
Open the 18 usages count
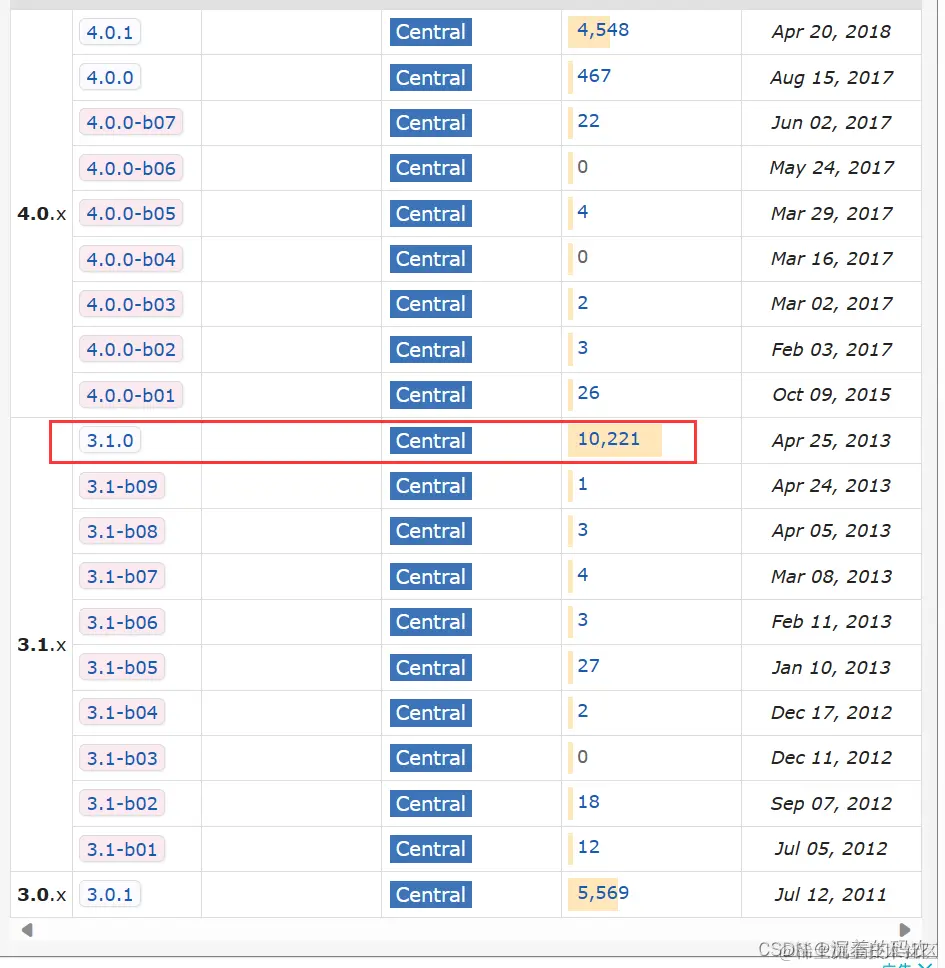tap(588, 801)
